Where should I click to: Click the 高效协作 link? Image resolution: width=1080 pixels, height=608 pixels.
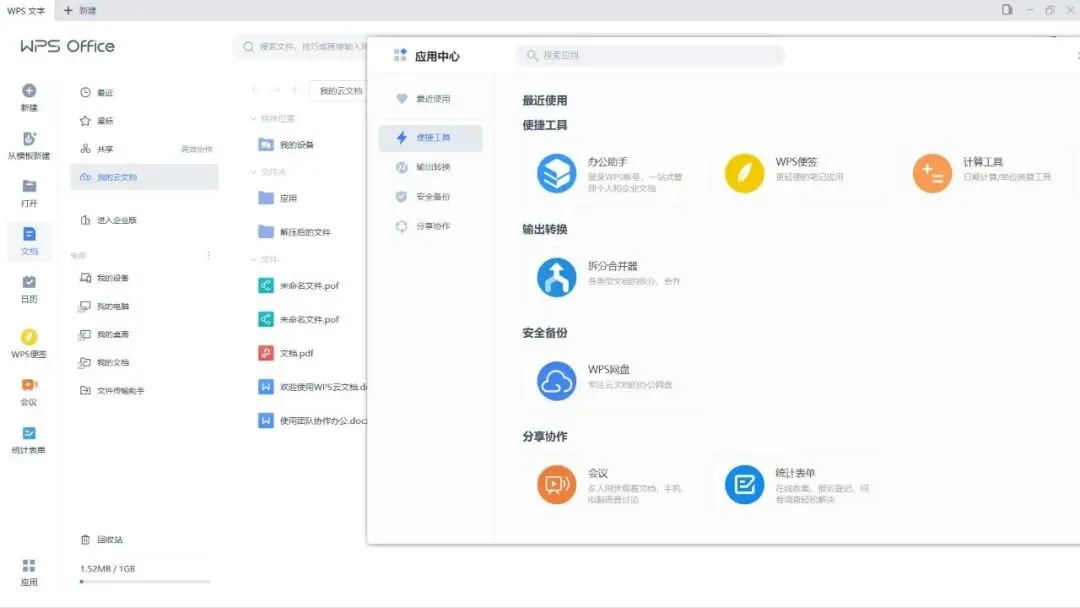pos(197,149)
